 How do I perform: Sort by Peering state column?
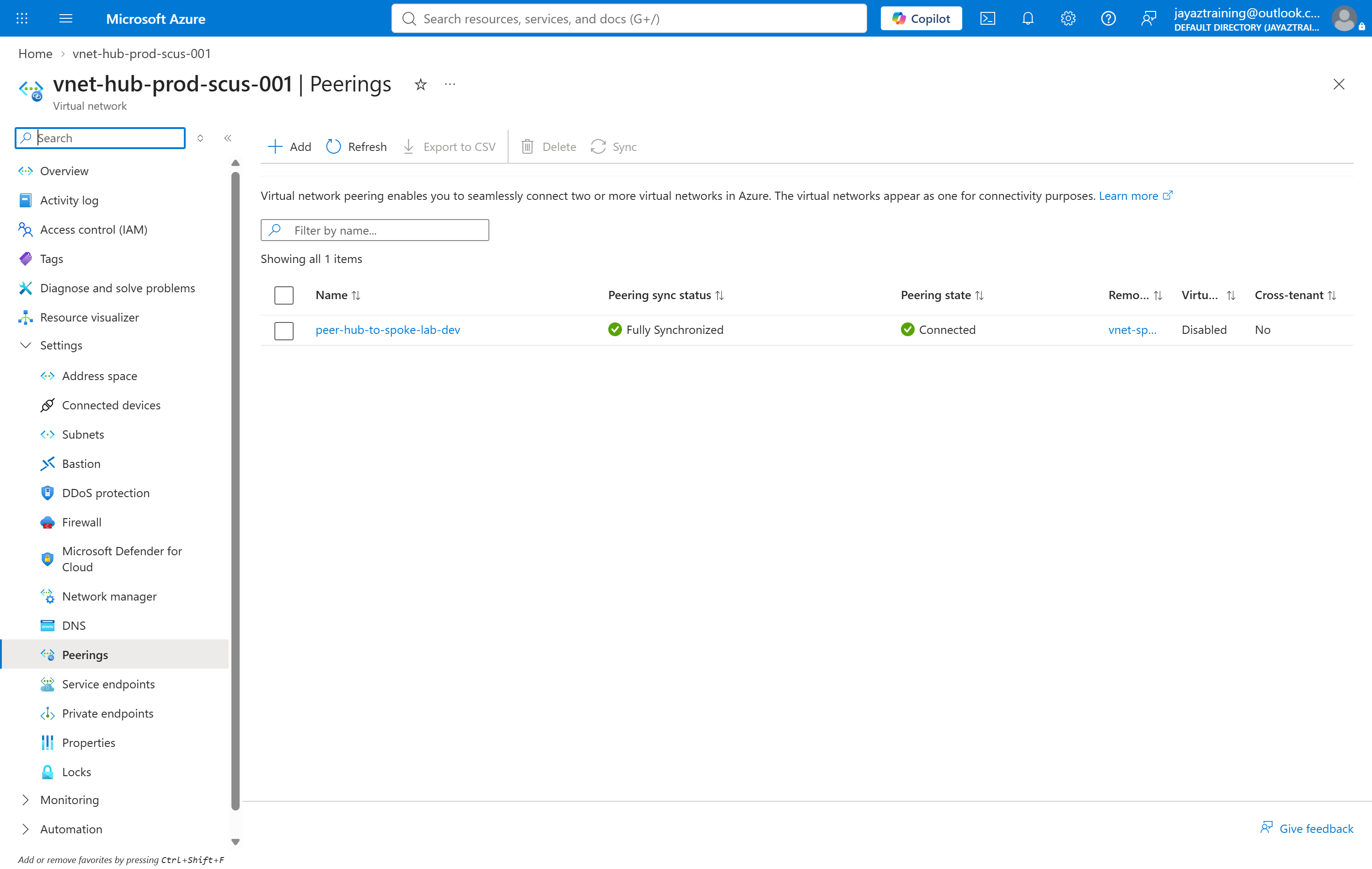(942, 295)
